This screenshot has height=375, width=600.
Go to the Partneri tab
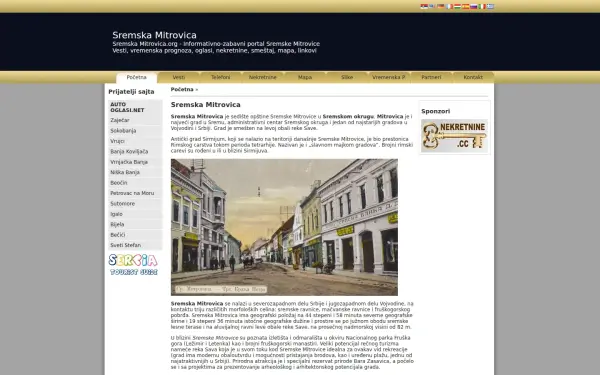[x=431, y=77]
